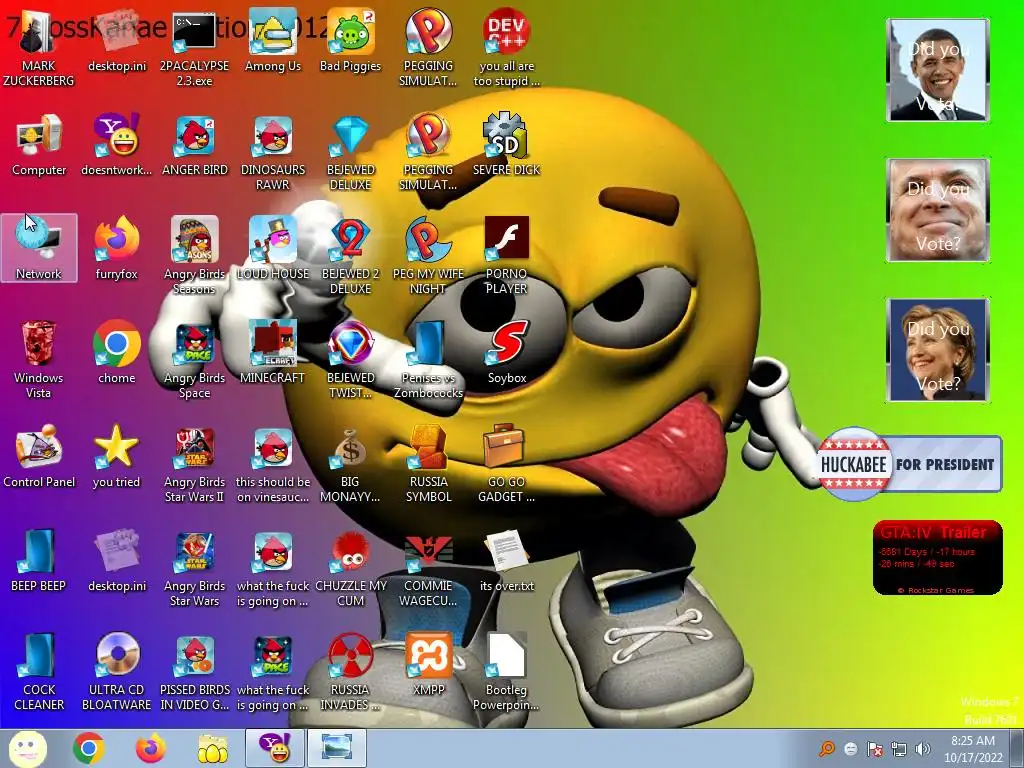Image resolution: width=1024 pixels, height=768 pixels.
Task: Click the volume speaker tray icon
Action: 923,749
